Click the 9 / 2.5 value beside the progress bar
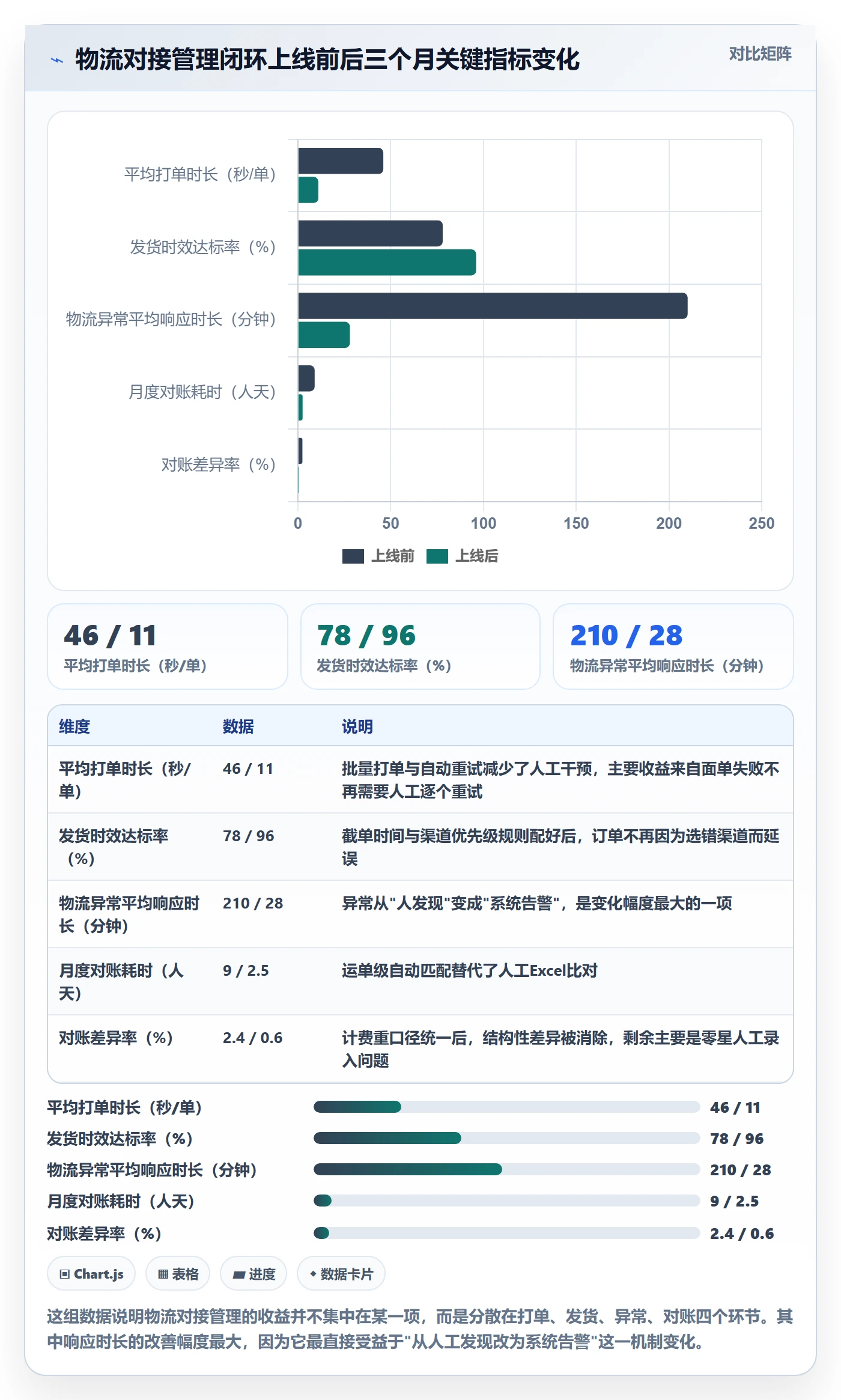Image resolution: width=841 pixels, height=1400 pixels. click(734, 1201)
